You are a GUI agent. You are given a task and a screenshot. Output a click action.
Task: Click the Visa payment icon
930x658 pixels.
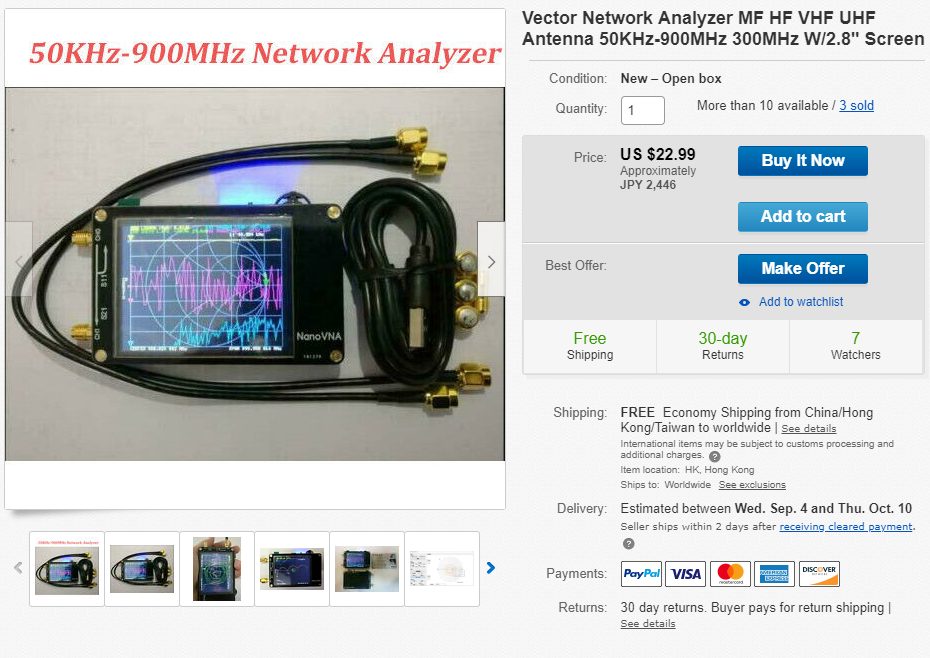tap(686, 574)
